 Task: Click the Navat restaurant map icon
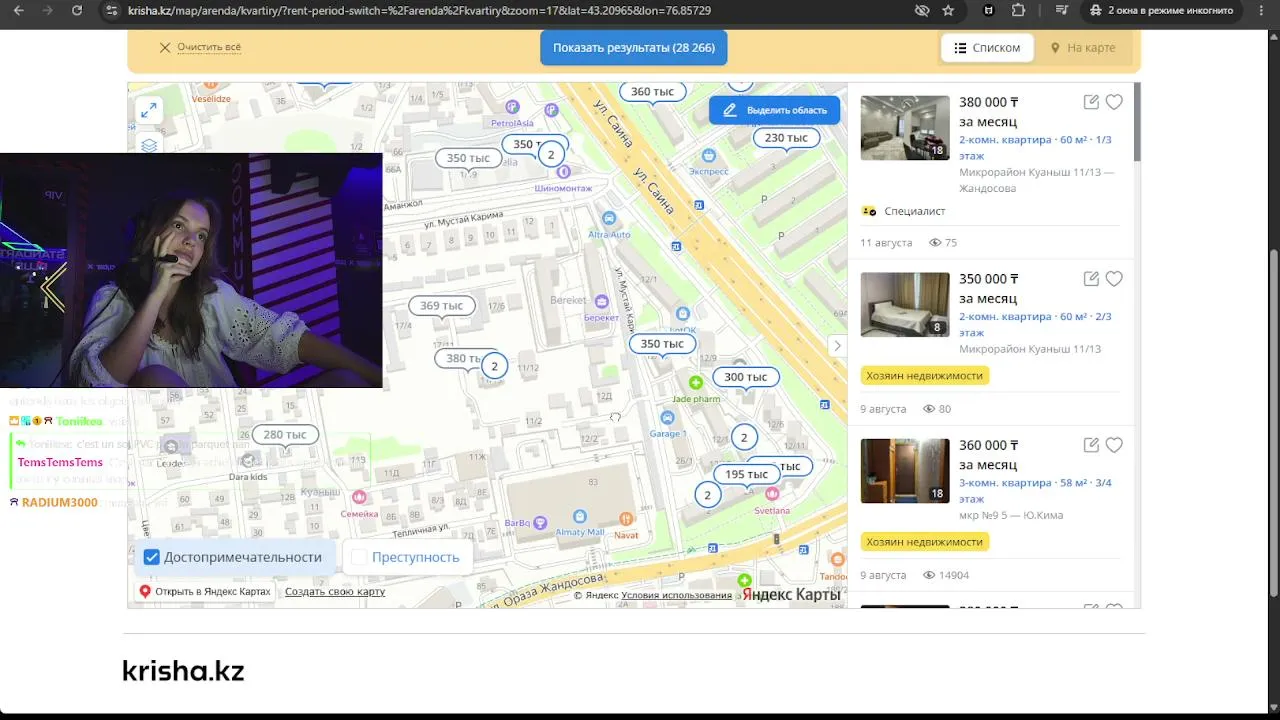(626, 519)
